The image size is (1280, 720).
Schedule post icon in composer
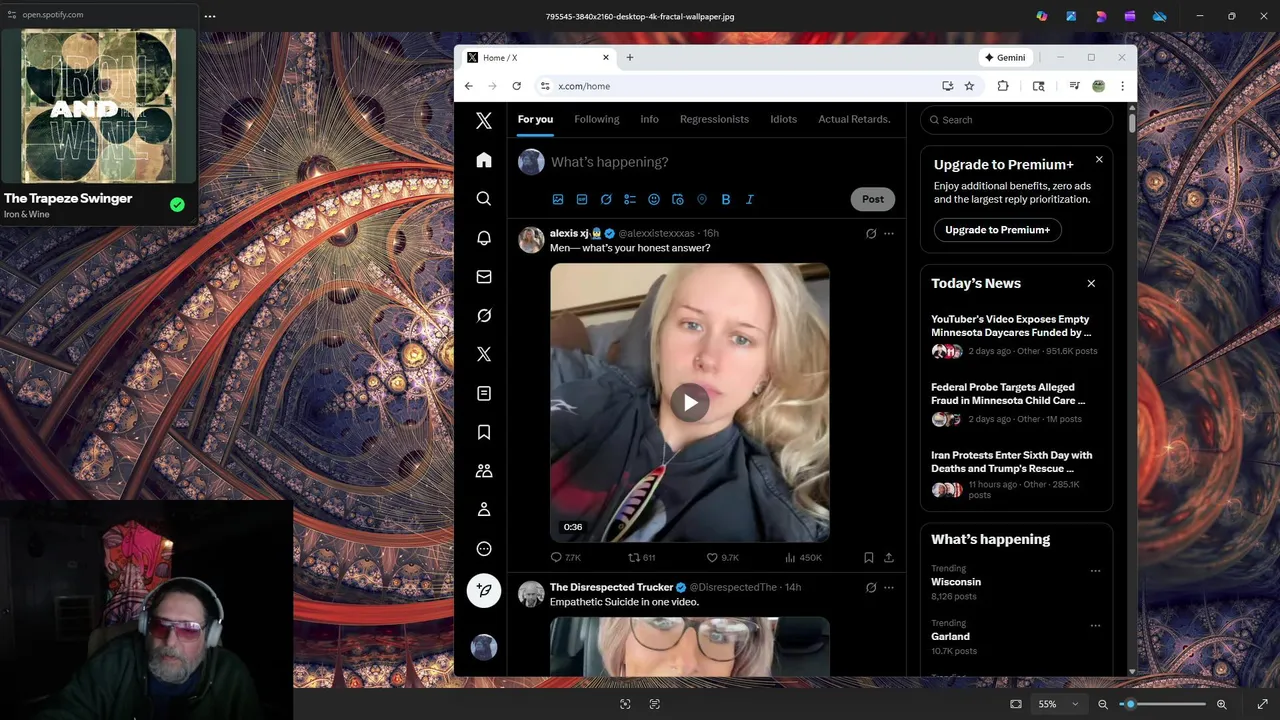pyautogui.click(x=678, y=199)
